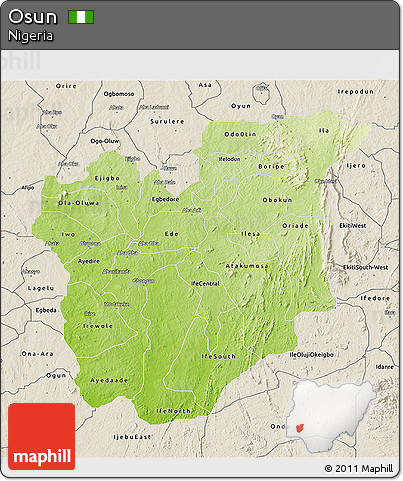Click the Boripe district label
This screenshot has height=481, width=403.
coord(271,166)
